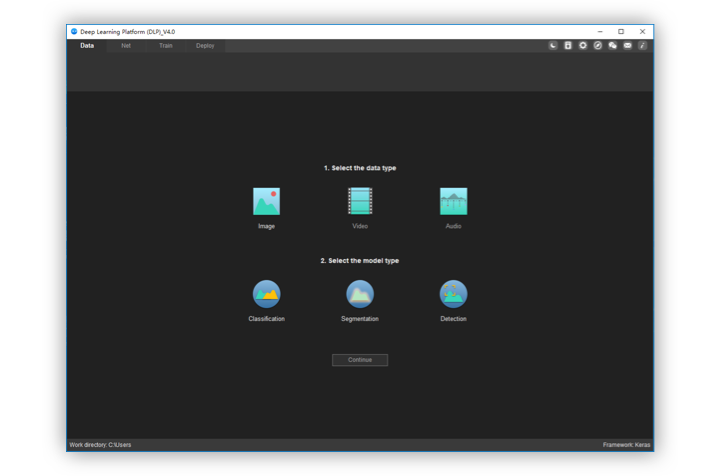The image size is (720, 476).
Task: Click the 'Audio' label under data types
Action: [454, 226]
